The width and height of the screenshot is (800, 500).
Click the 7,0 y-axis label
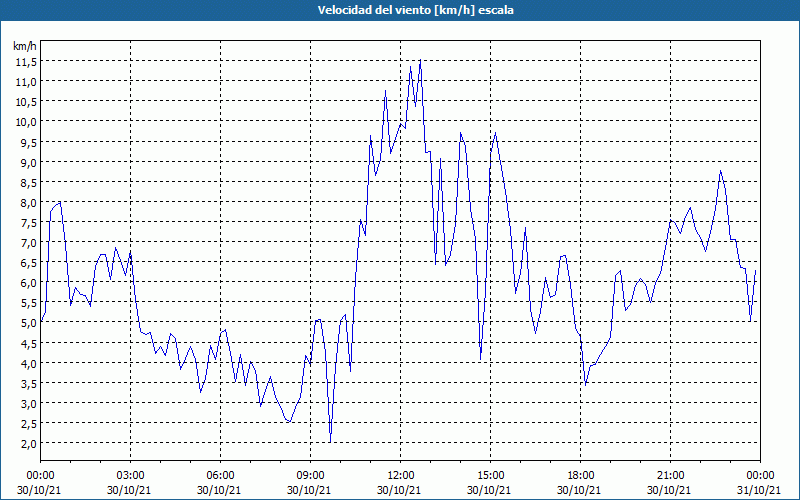pyautogui.click(x=29, y=242)
